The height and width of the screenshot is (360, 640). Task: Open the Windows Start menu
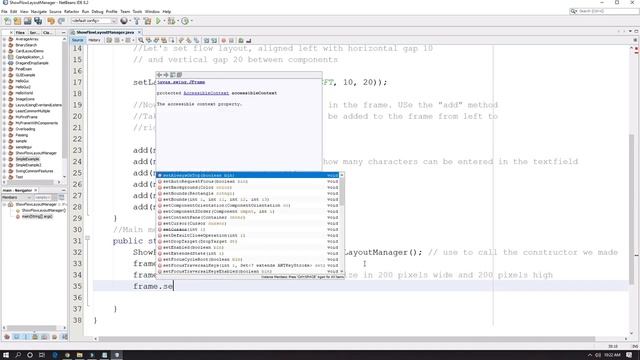6,355
